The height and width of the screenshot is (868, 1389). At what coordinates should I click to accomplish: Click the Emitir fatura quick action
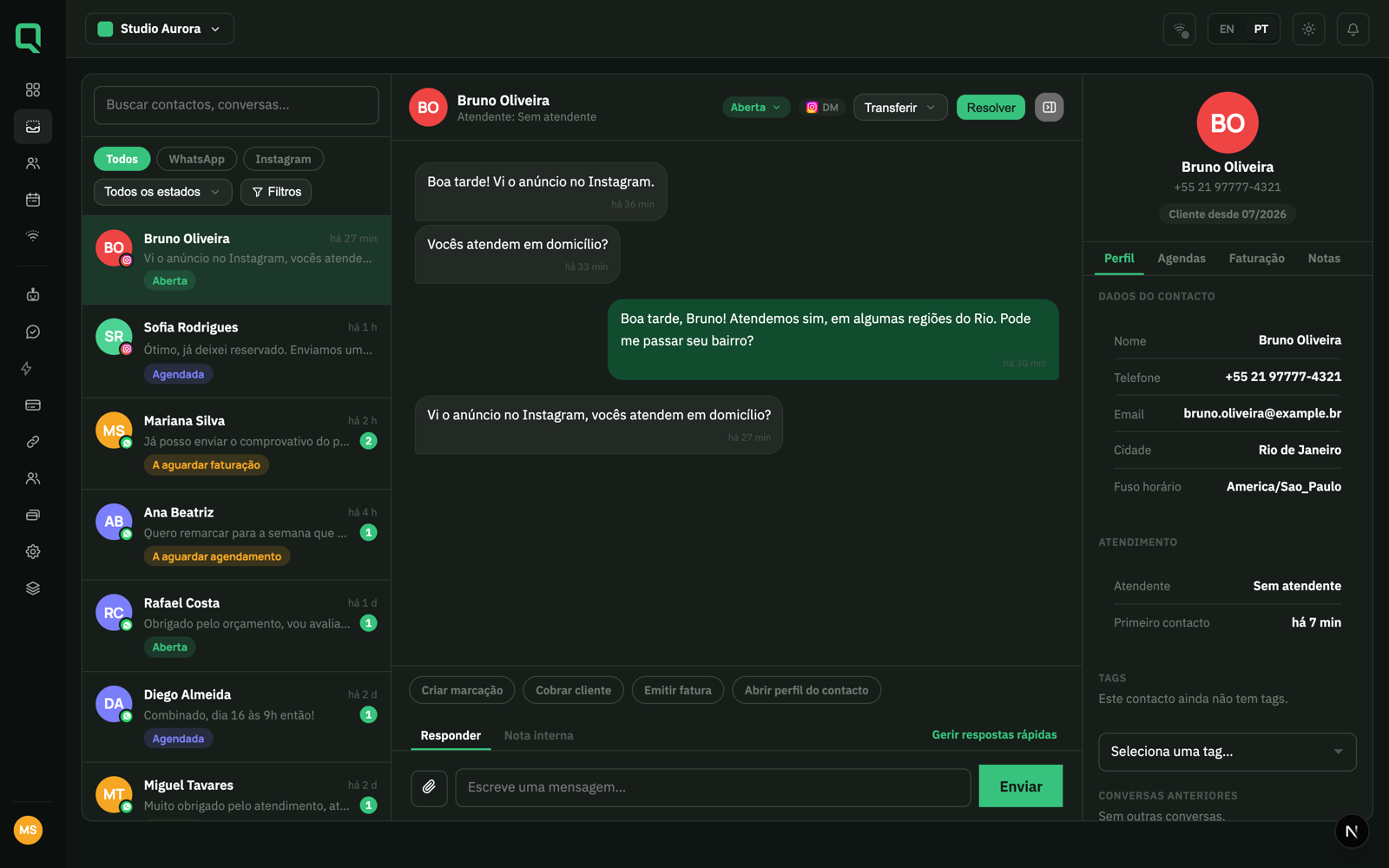pos(677,690)
